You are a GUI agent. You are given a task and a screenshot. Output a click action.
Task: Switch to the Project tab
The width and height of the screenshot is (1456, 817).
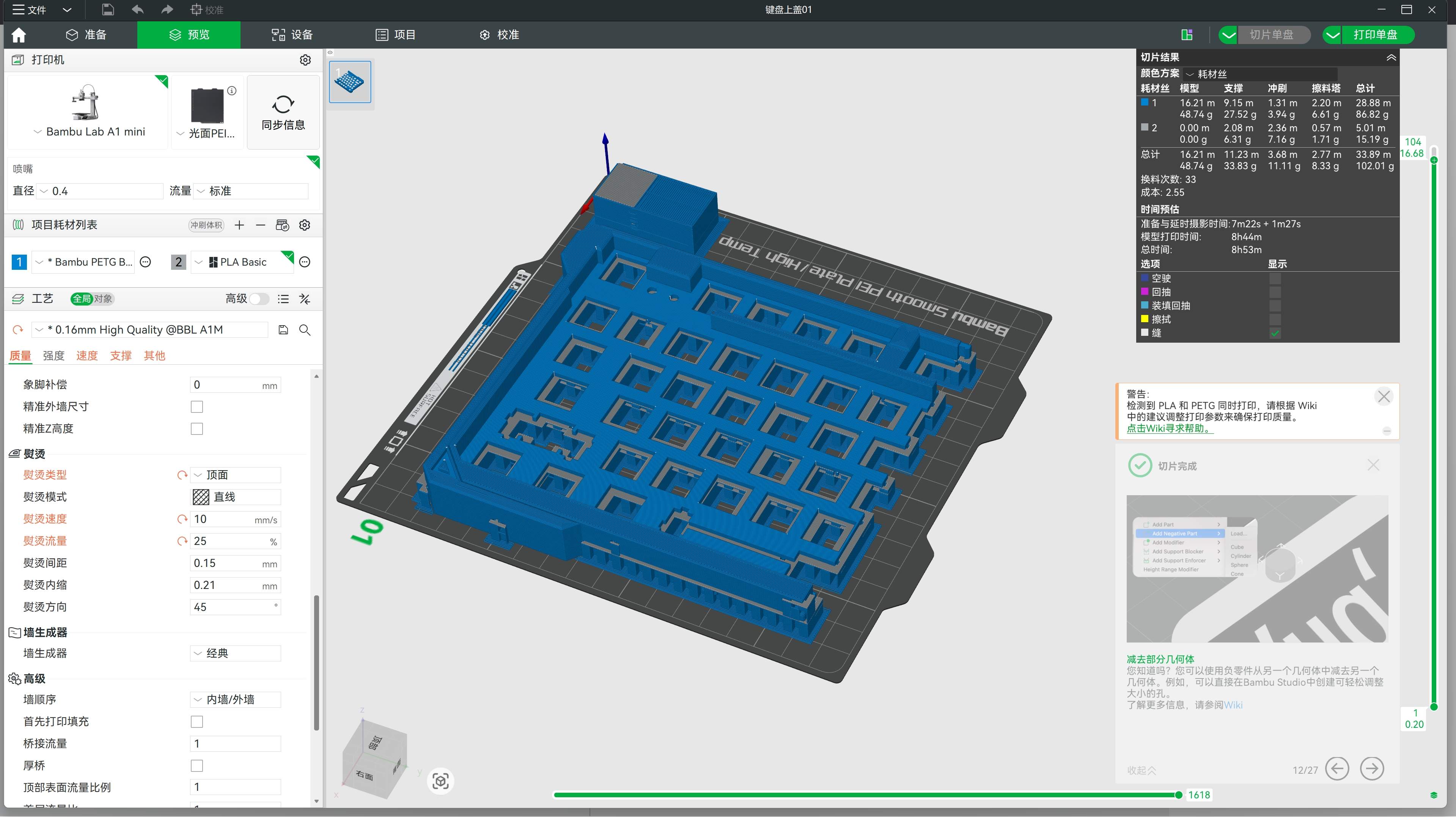click(x=396, y=35)
